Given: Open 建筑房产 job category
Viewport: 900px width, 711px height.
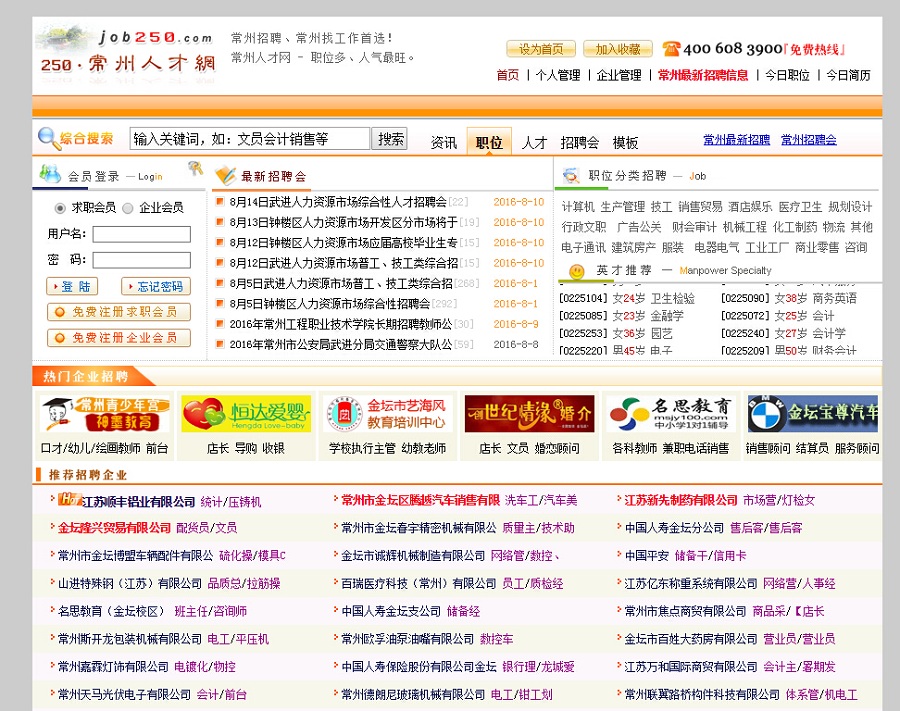Looking at the screenshot, I should point(634,247).
